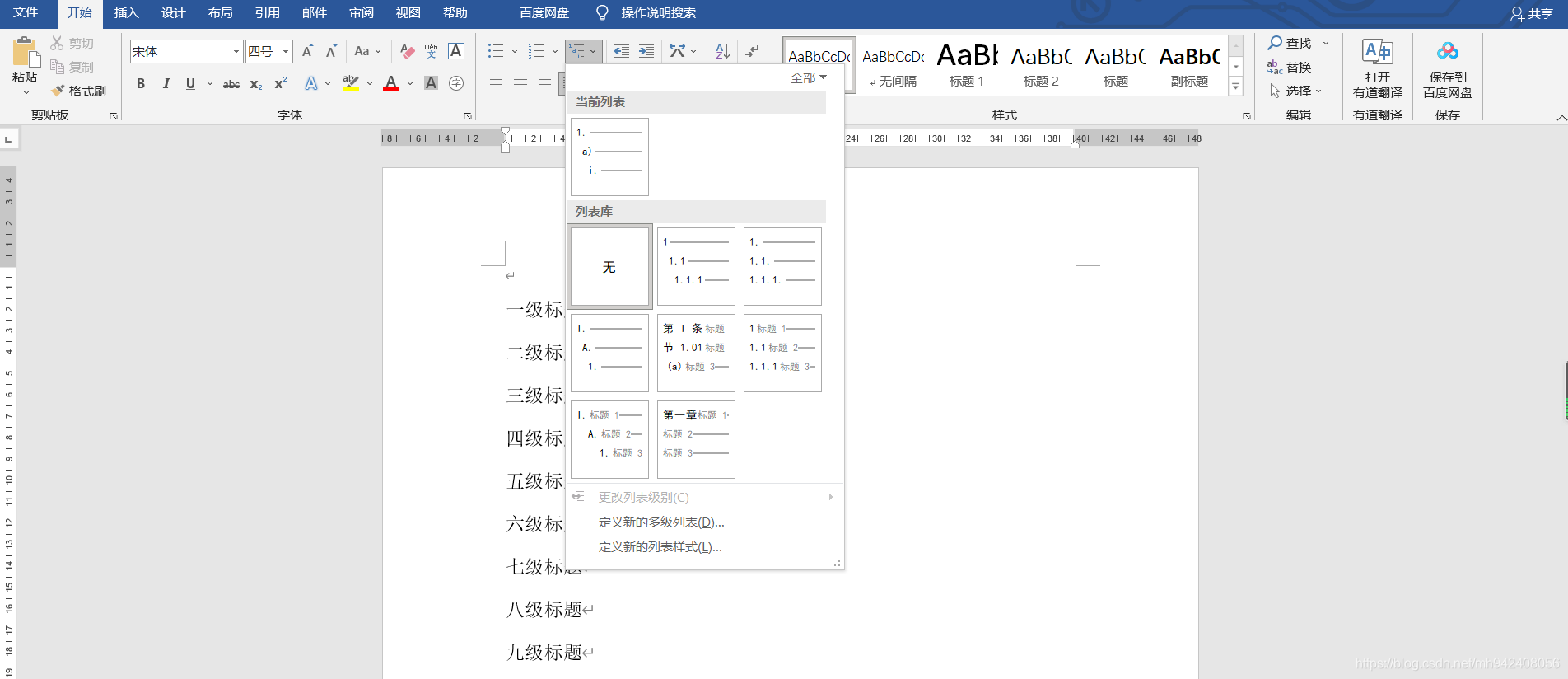Click the Replace icon
The width and height of the screenshot is (1568, 679).
pyautogui.click(x=1275, y=67)
